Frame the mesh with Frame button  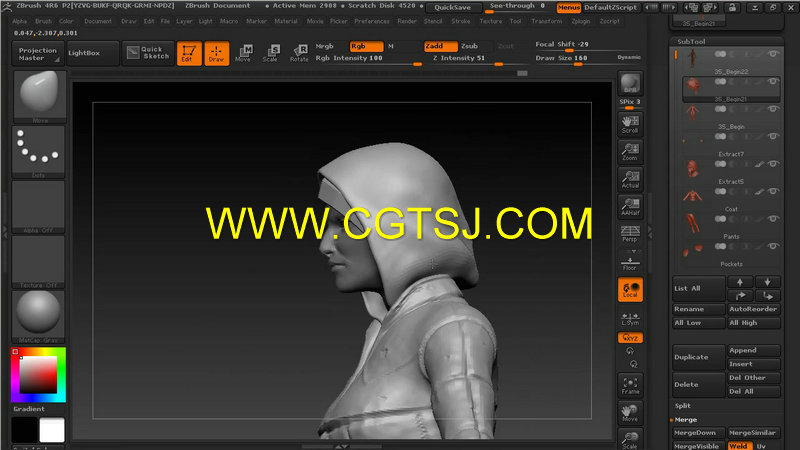[630, 386]
